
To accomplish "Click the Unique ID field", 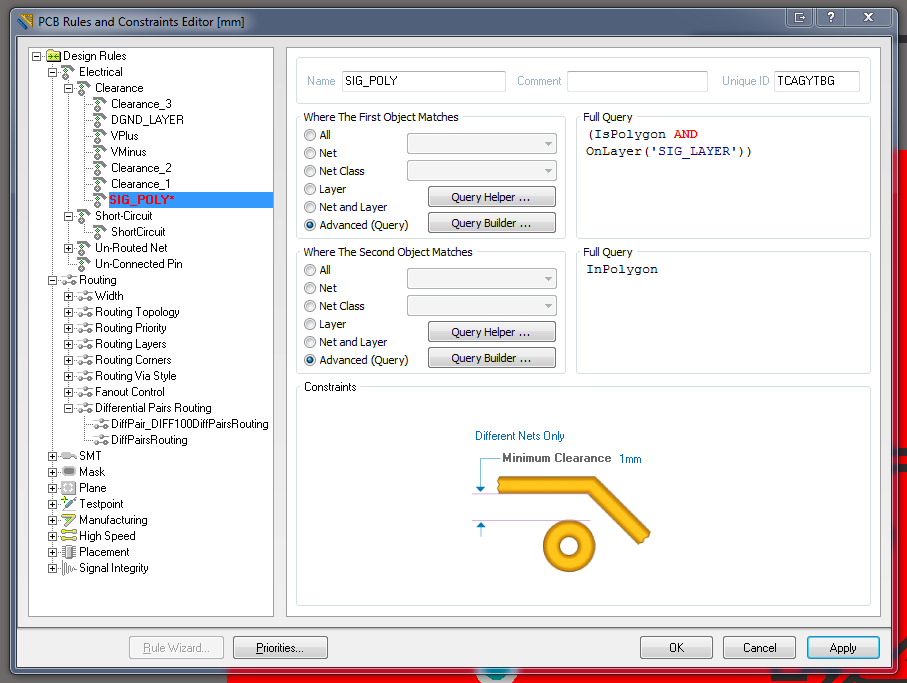I will pyautogui.click(x=817, y=81).
